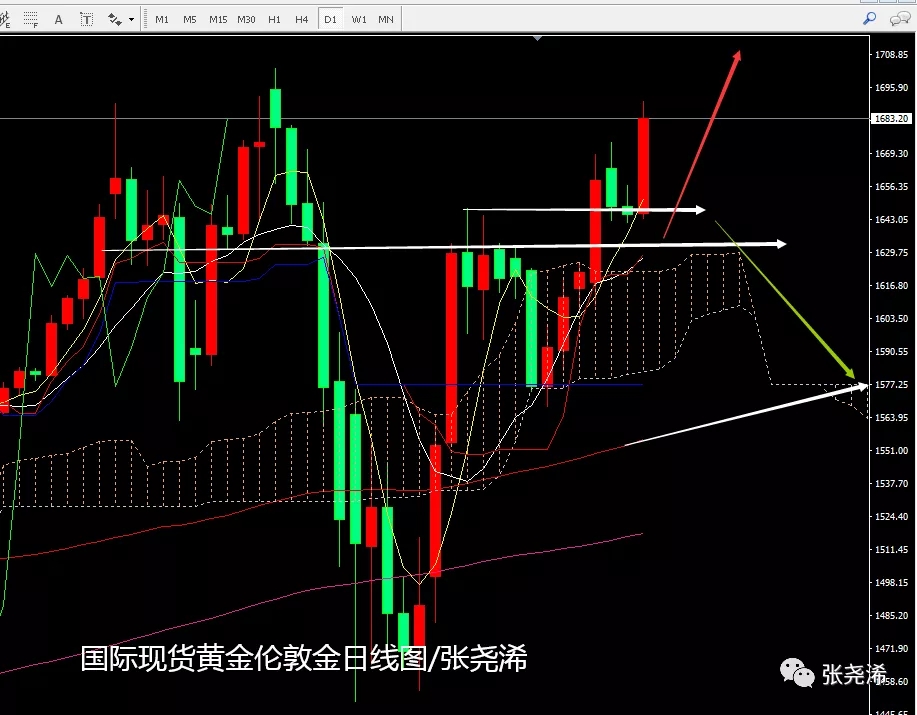Click price scale value 1485.20
The width and height of the screenshot is (917, 715).
(x=891, y=615)
